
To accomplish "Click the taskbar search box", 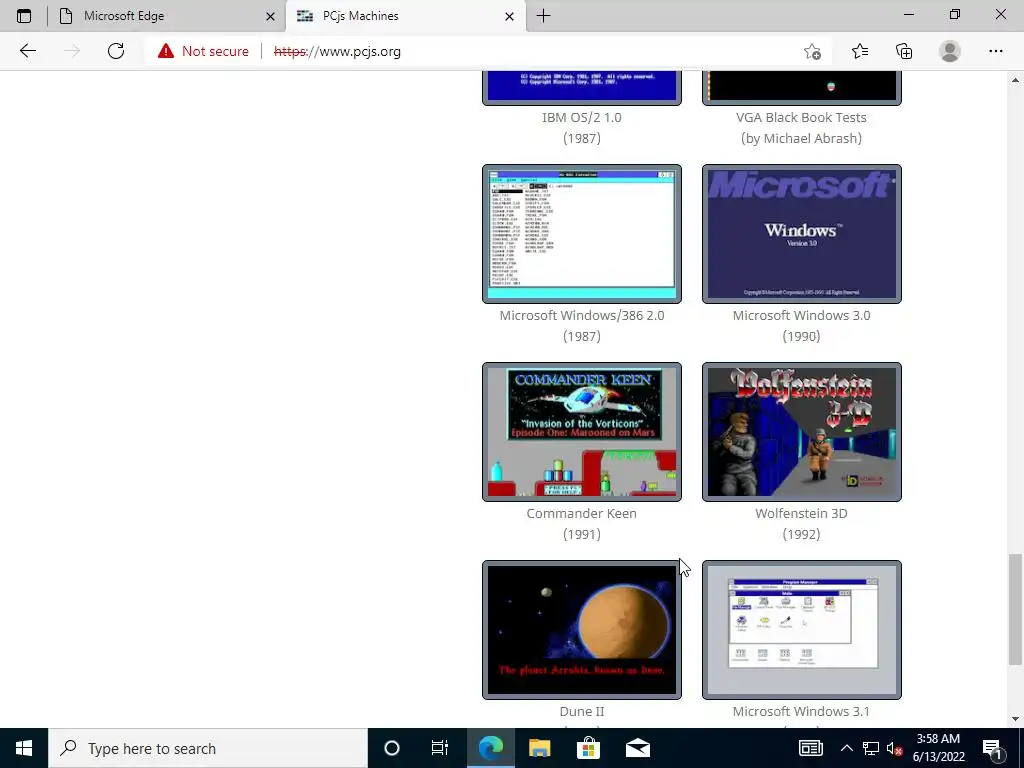I will click(208, 748).
